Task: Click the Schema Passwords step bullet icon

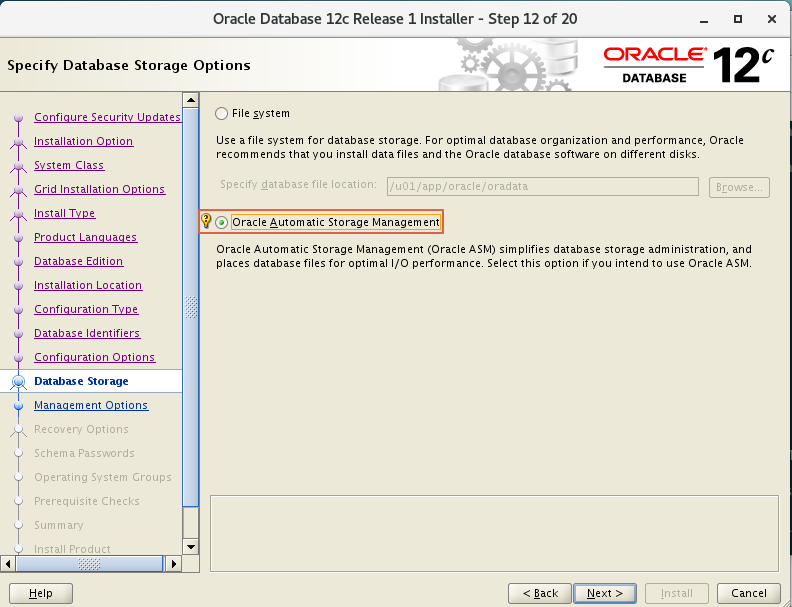Action: [x=19, y=453]
